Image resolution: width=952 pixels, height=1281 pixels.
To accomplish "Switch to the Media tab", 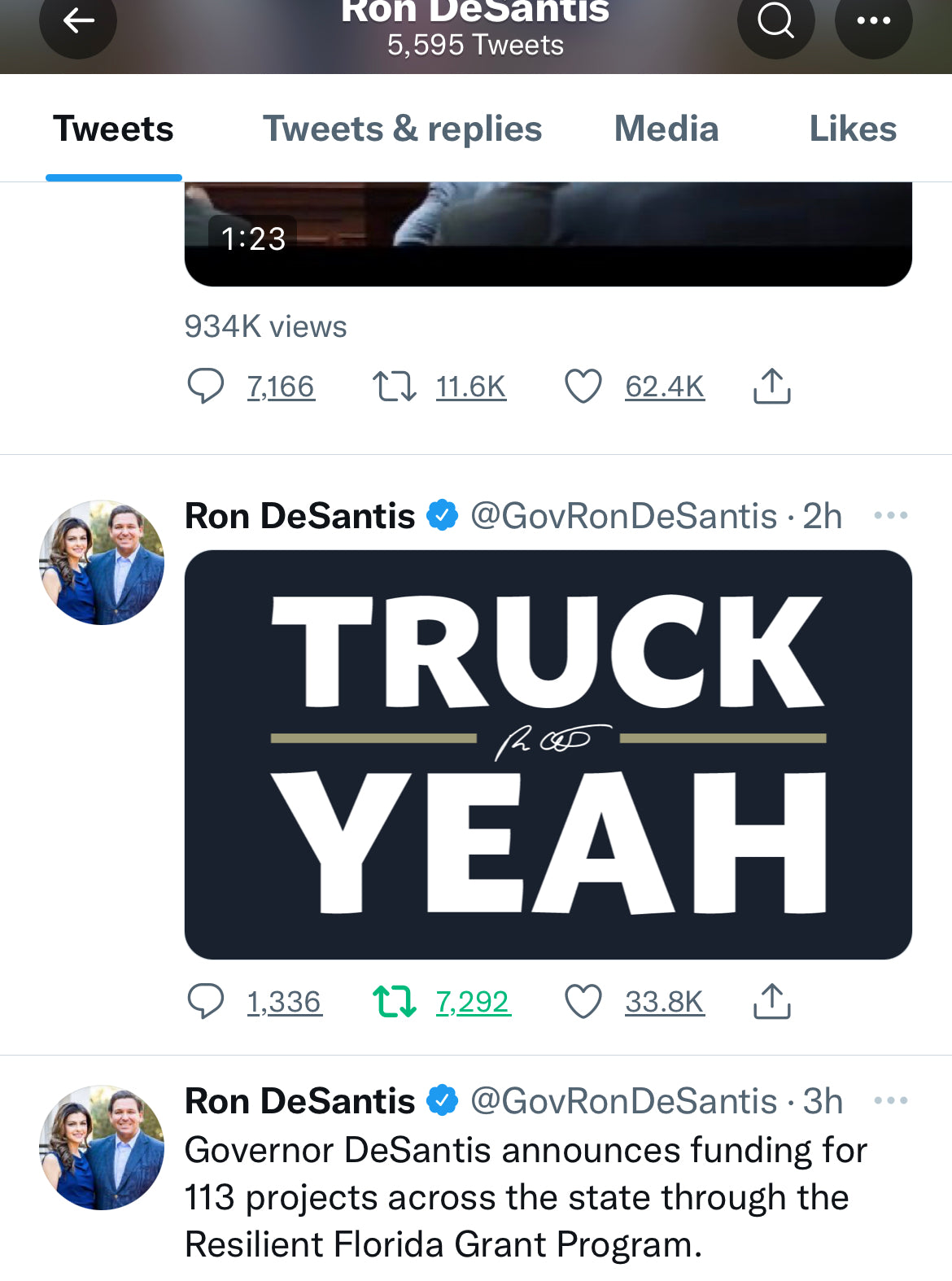I will [666, 129].
